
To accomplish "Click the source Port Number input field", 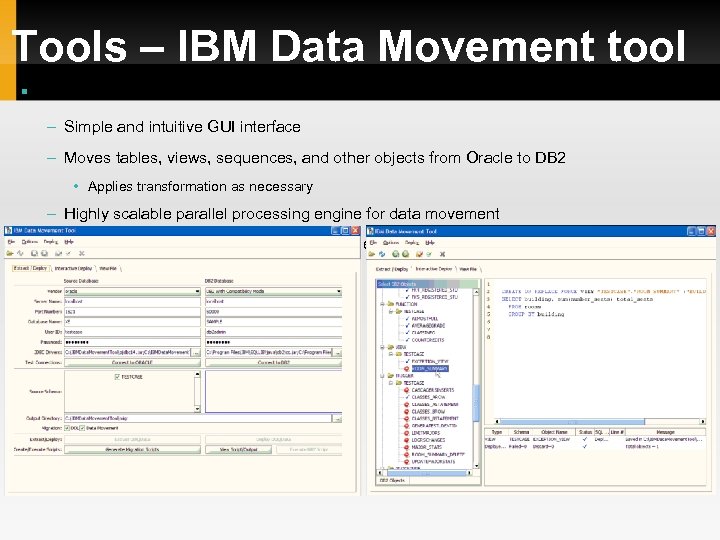I will tap(132, 311).
